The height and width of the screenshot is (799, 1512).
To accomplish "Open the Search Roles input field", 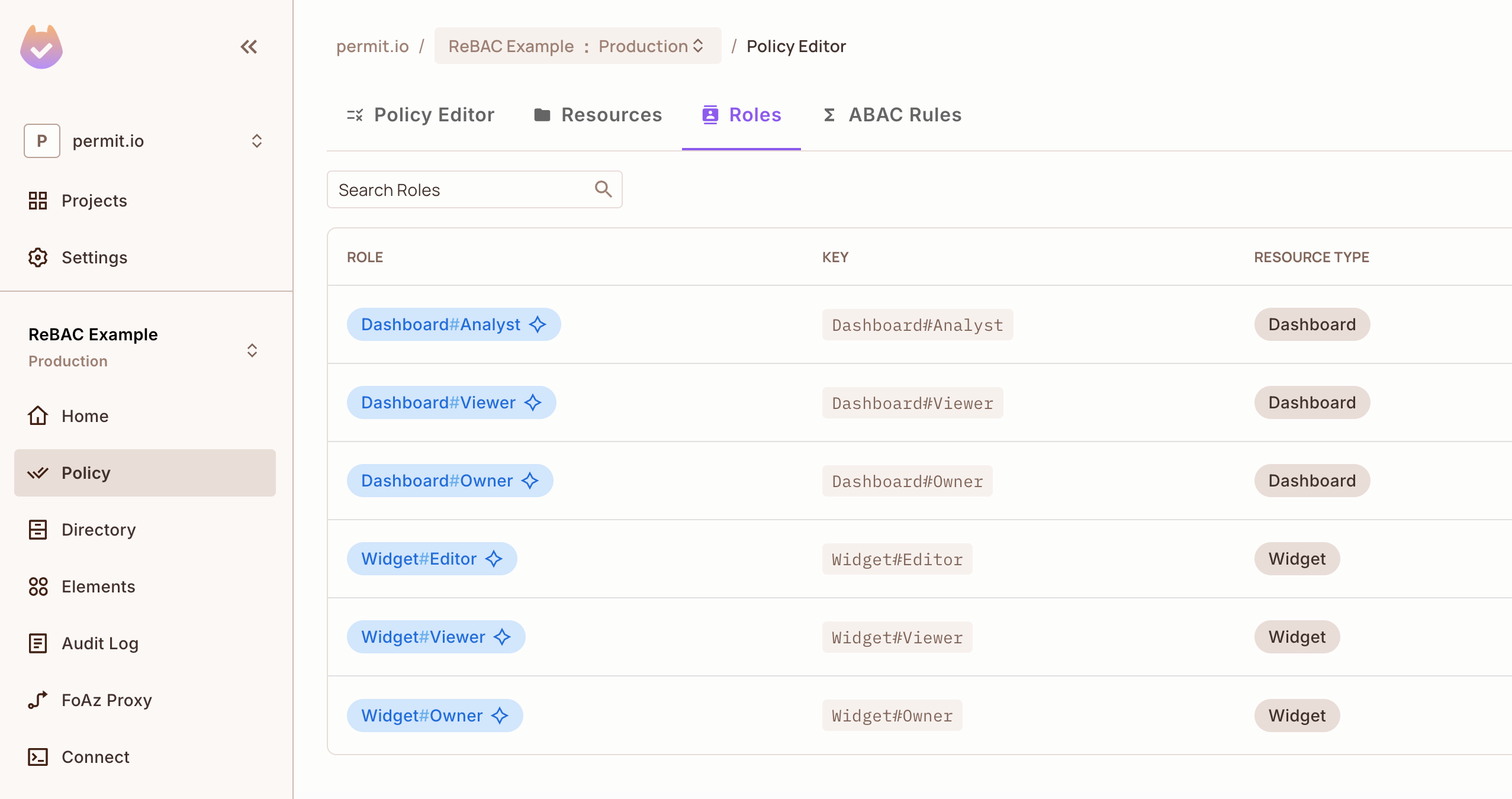I will click(475, 190).
